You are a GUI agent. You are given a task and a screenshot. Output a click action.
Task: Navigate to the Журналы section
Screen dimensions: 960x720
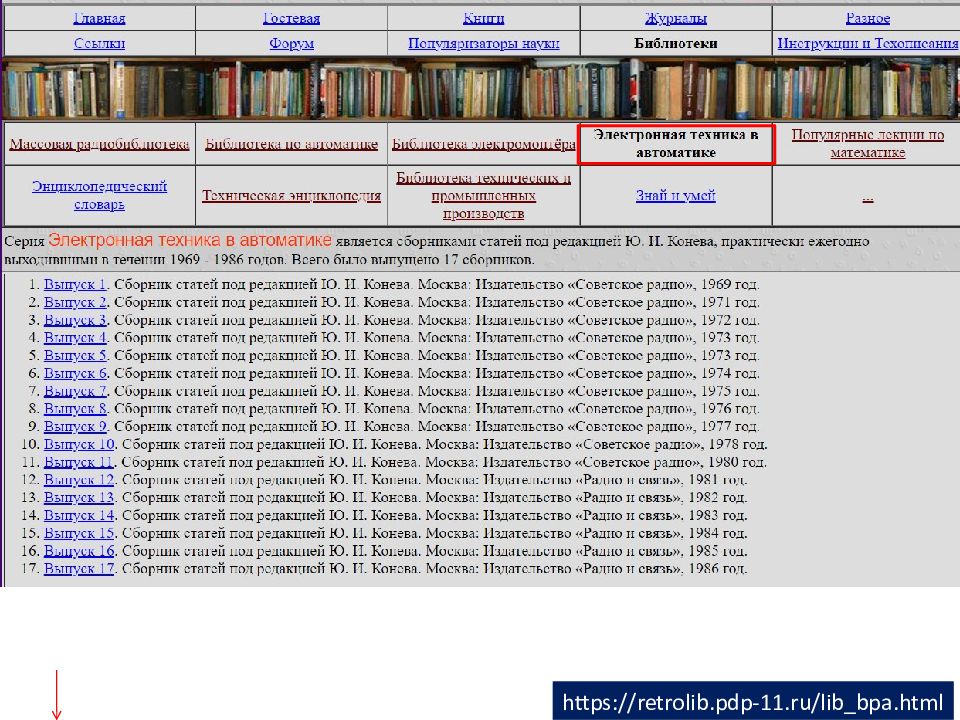tap(676, 18)
